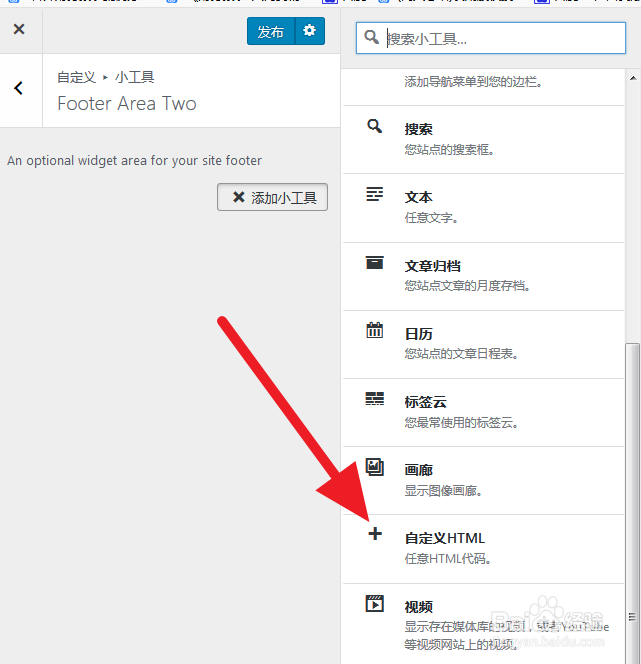
Task: Select the 视频 video play icon
Action: click(x=375, y=603)
